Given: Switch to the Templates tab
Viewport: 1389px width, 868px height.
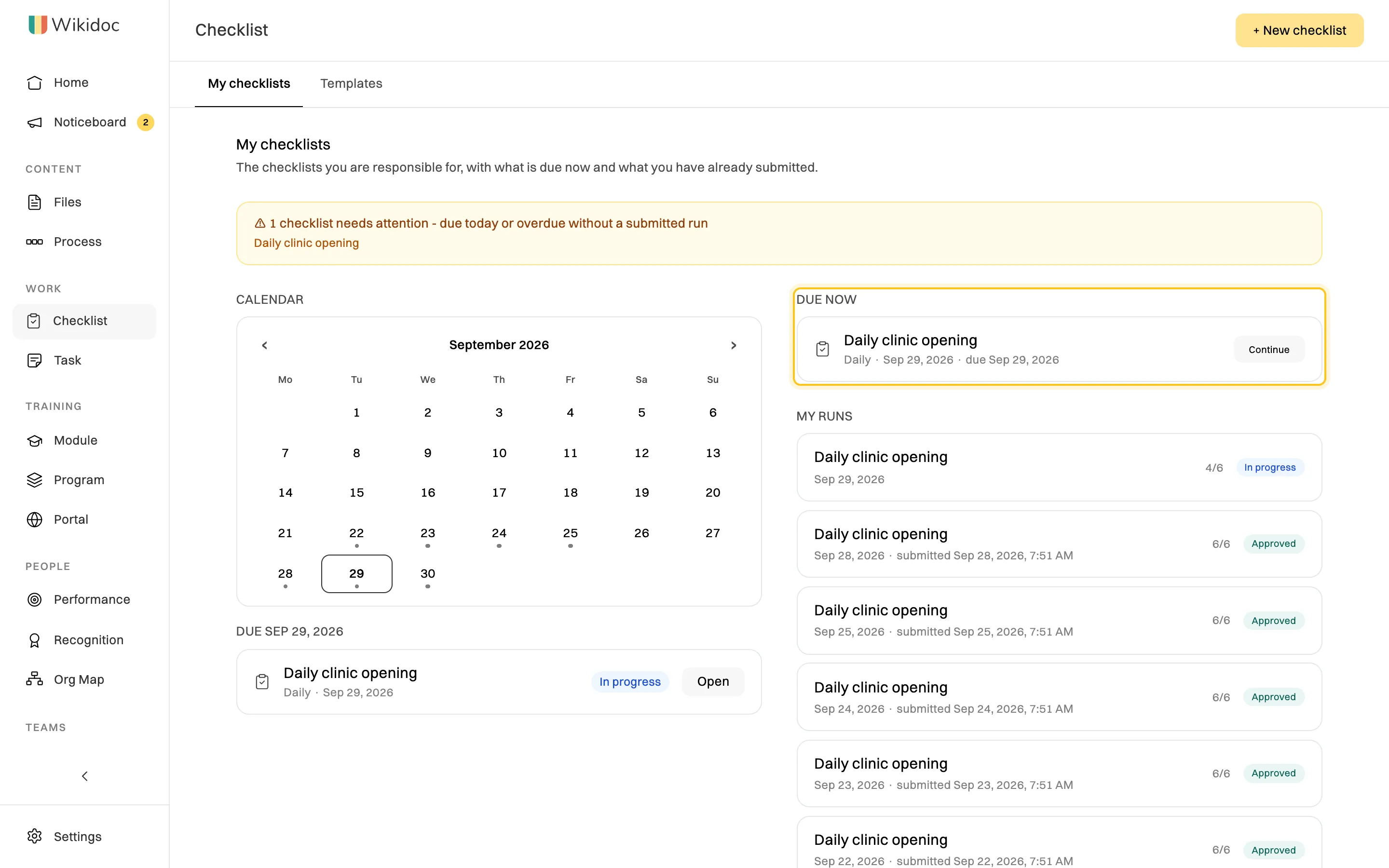Looking at the screenshot, I should point(351,84).
